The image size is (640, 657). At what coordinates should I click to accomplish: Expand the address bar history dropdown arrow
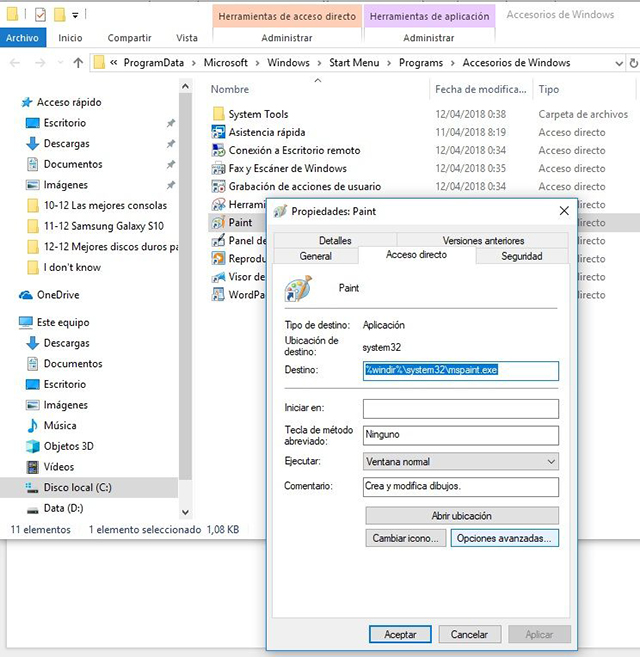point(619,63)
